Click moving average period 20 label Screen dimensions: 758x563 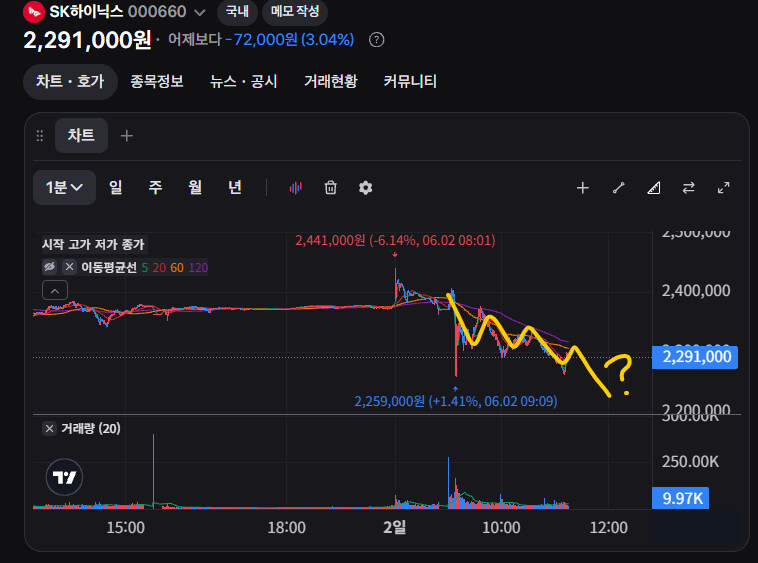click(159, 268)
